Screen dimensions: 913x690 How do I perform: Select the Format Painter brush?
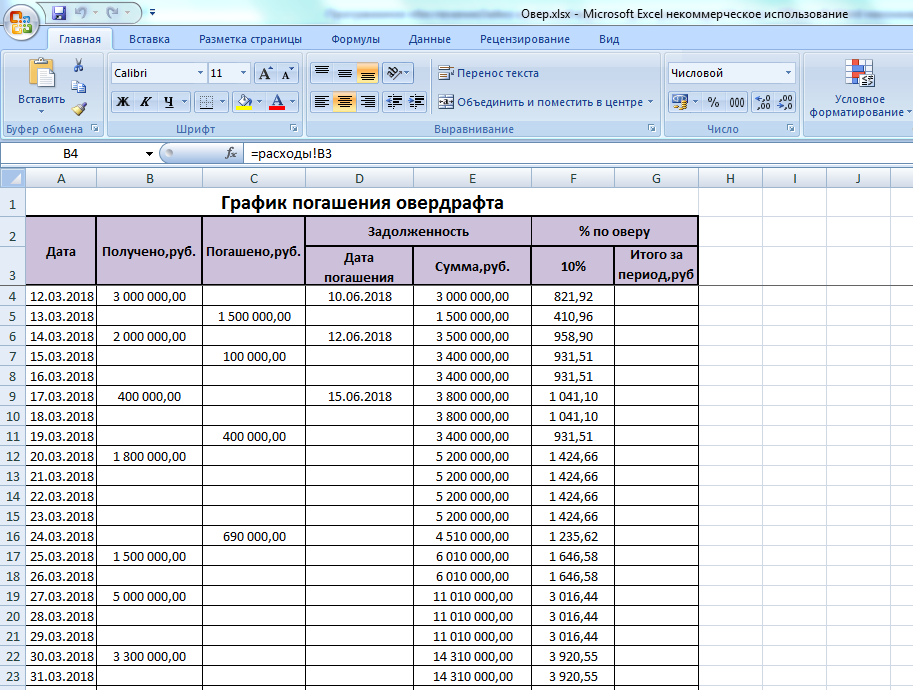pyautogui.click(x=79, y=109)
